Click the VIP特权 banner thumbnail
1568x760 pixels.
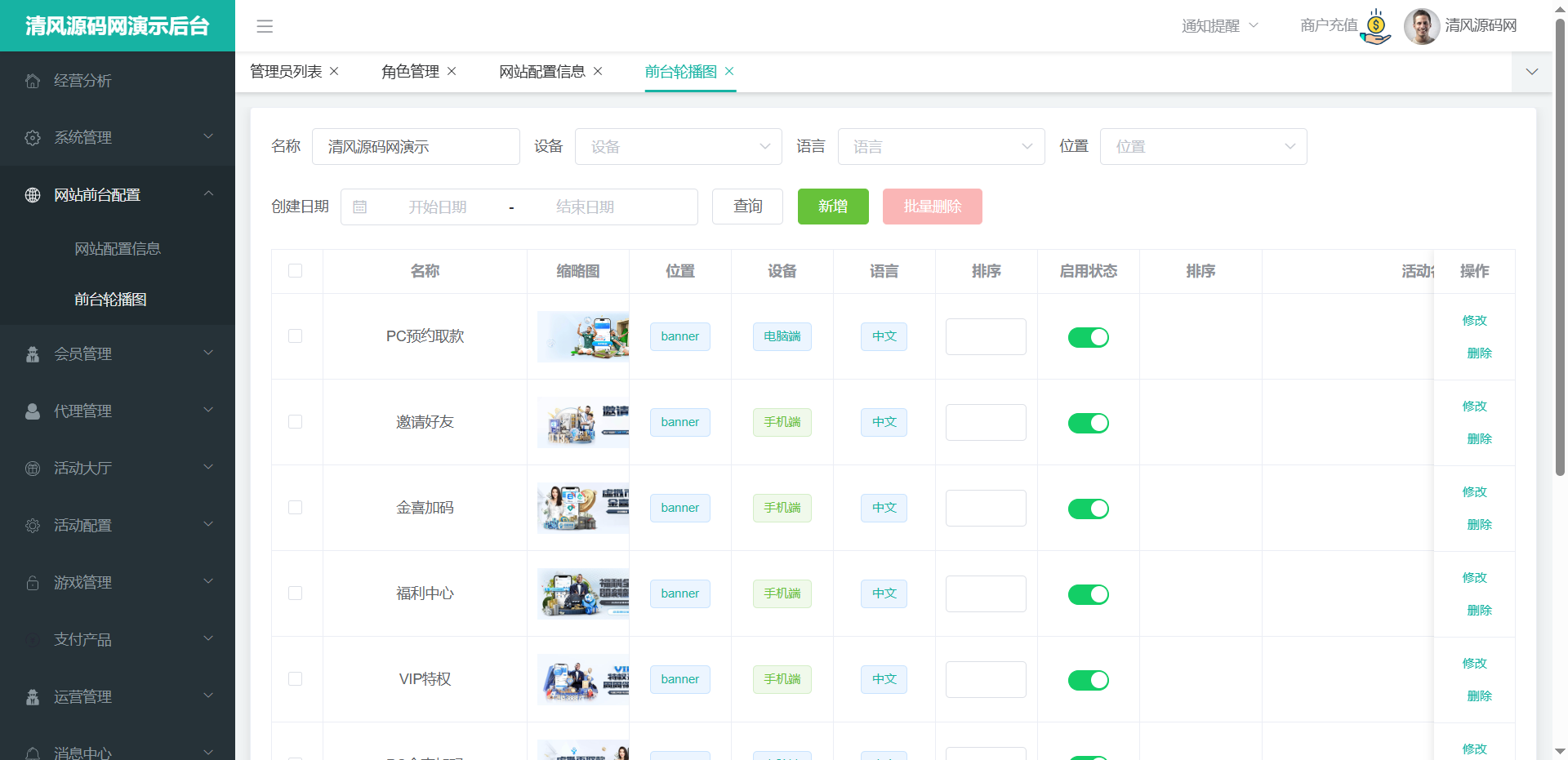click(583, 679)
